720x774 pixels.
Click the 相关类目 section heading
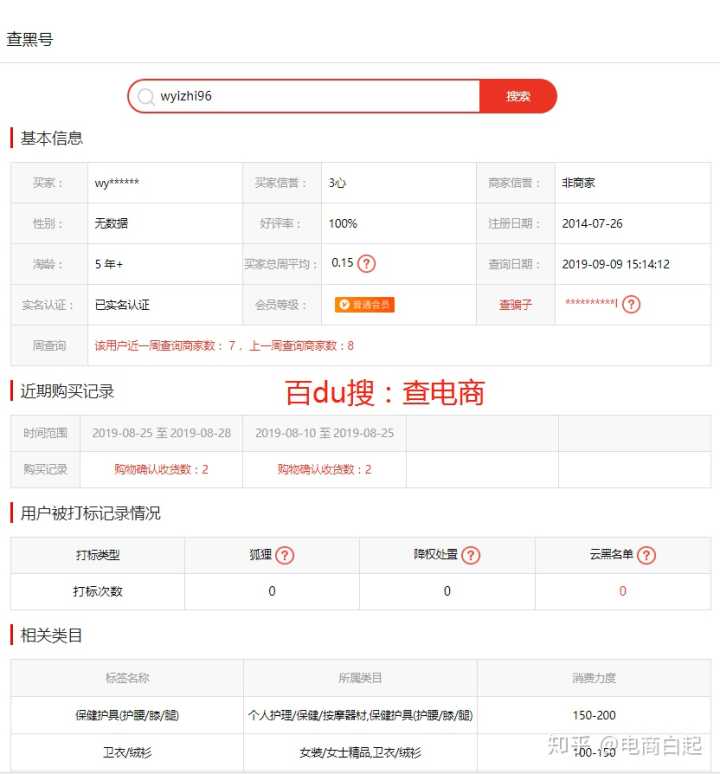coord(51,635)
